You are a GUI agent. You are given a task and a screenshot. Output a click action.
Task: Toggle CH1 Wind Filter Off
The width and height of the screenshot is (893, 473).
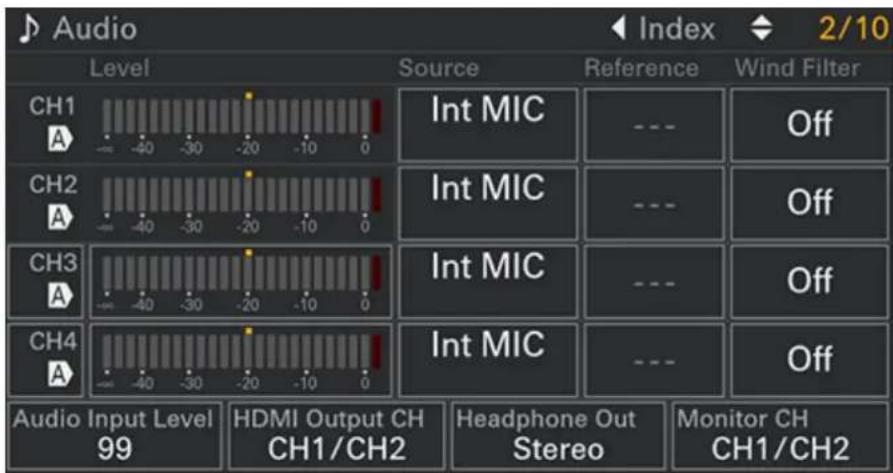point(809,124)
